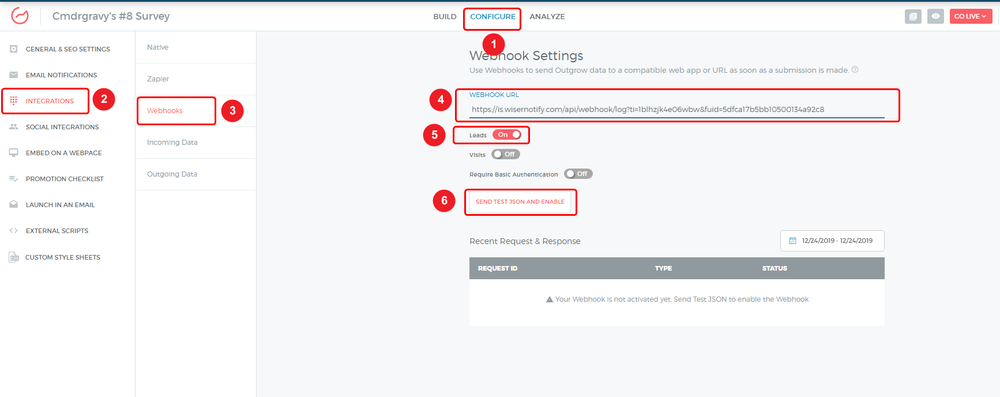This screenshot has height=397, width=1000.
Task: Click the External Scripts code icon
Action: 13,230
